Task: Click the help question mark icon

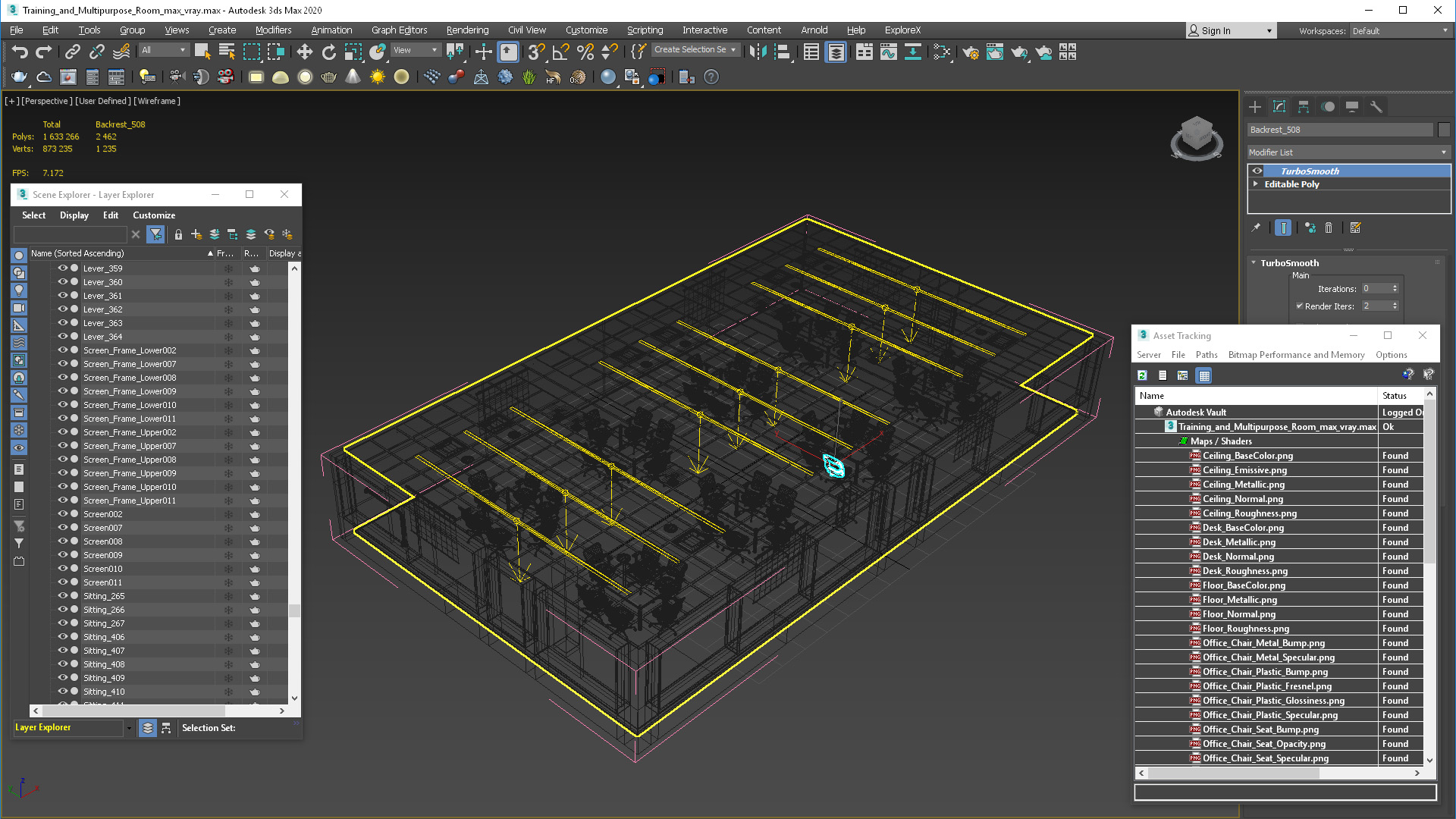Action: [711, 77]
